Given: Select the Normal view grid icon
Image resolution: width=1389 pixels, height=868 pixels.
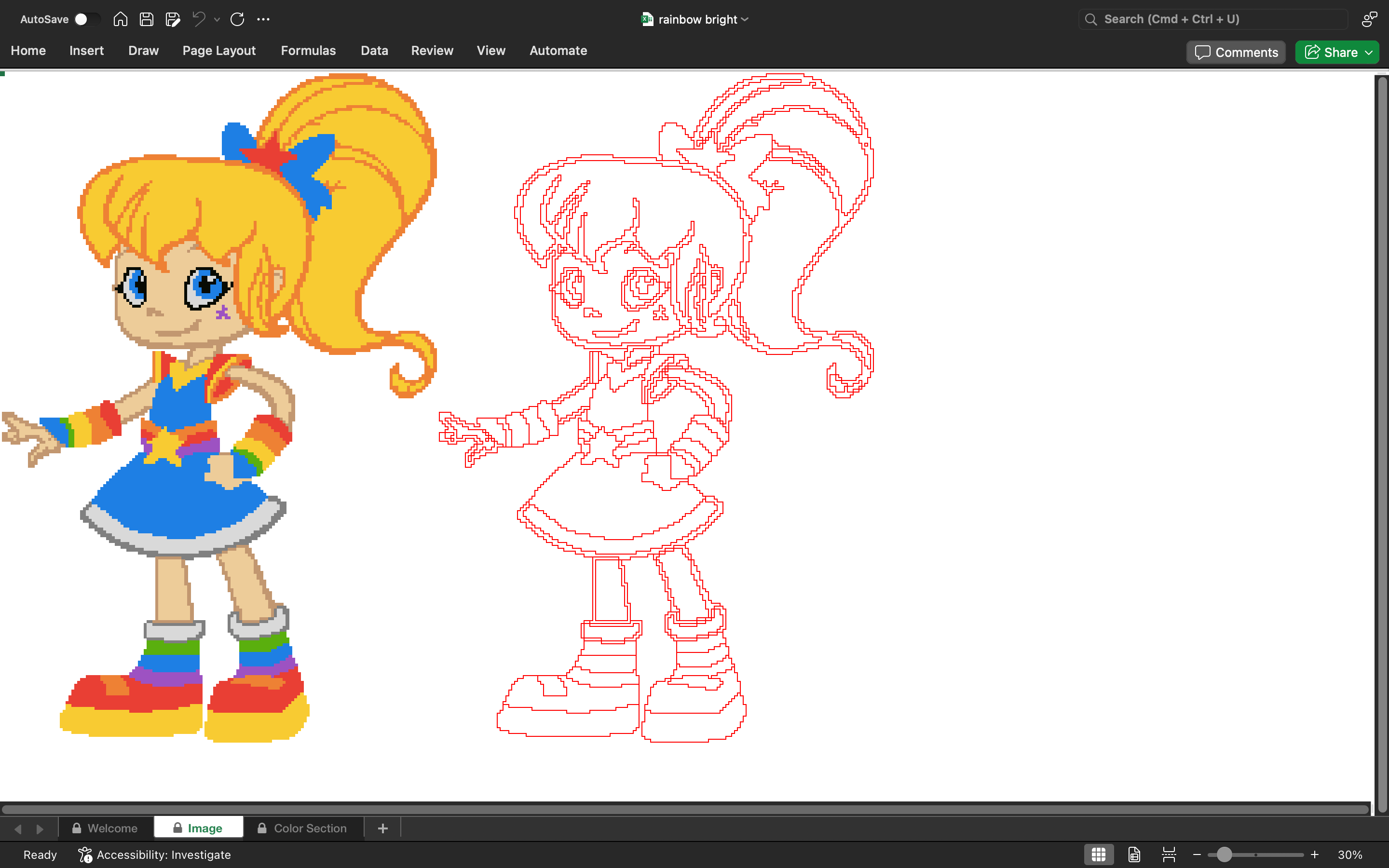Looking at the screenshot, I should pyautogui.click(x=1099, y=855).
